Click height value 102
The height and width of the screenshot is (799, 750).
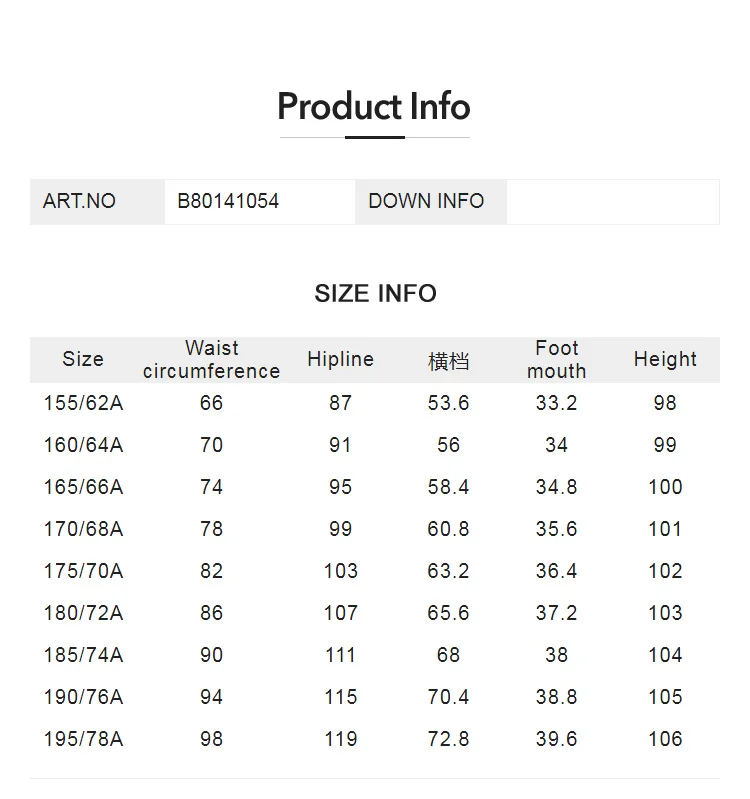(x=665, y=571)
